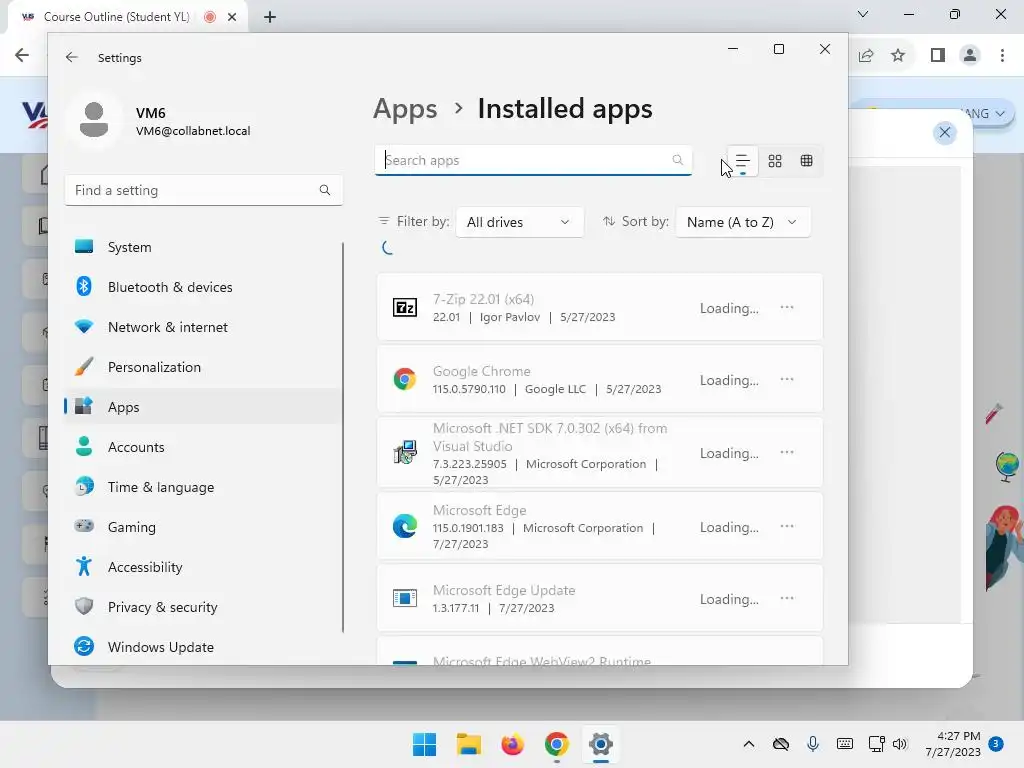Click the Microsoft Edge Update app icon
The height and width of the screenshot is (768, 1024).
[x=405, y=598]
